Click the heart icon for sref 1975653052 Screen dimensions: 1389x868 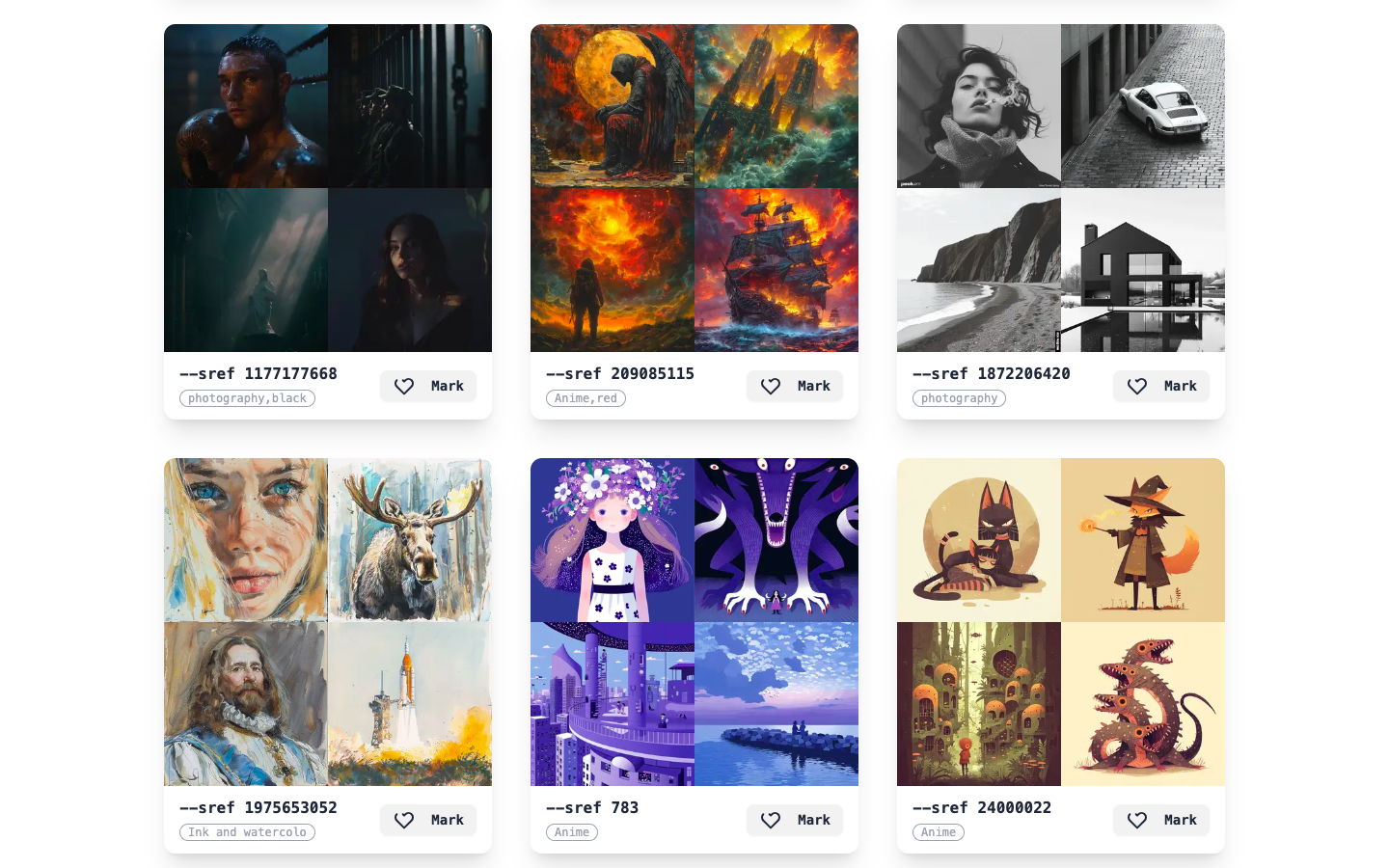[x=404, y=820]
